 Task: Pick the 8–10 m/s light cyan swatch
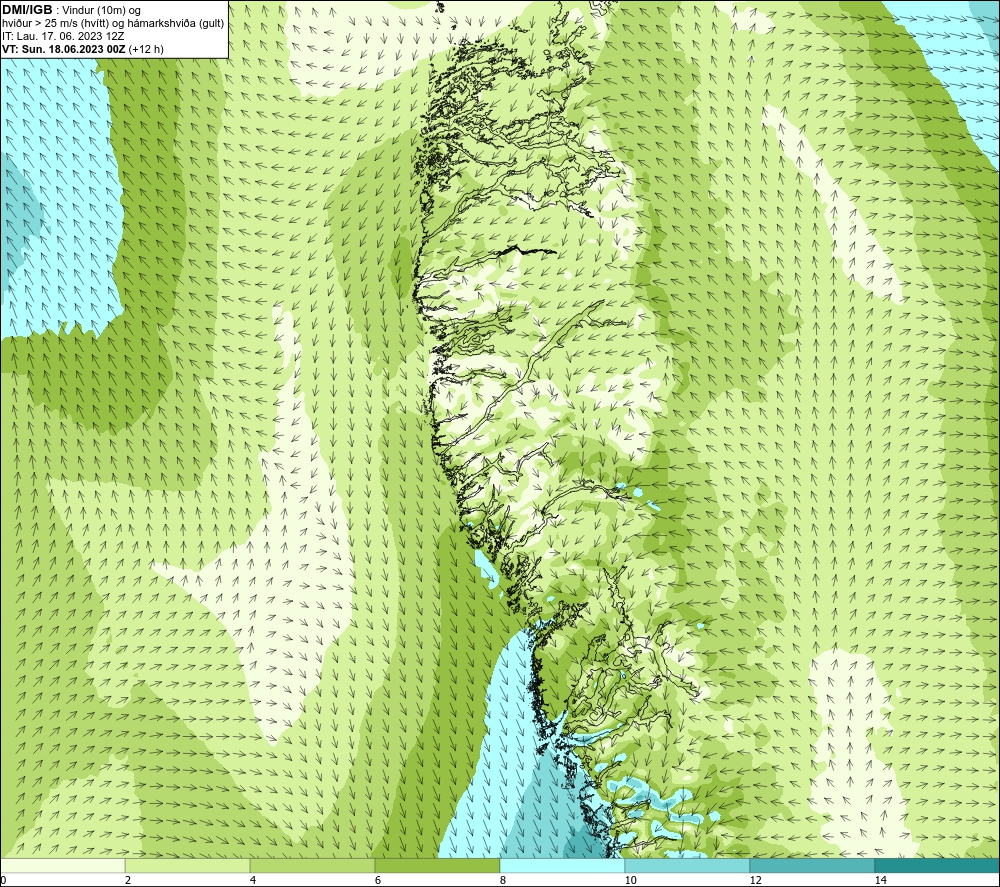click(562, 865)
